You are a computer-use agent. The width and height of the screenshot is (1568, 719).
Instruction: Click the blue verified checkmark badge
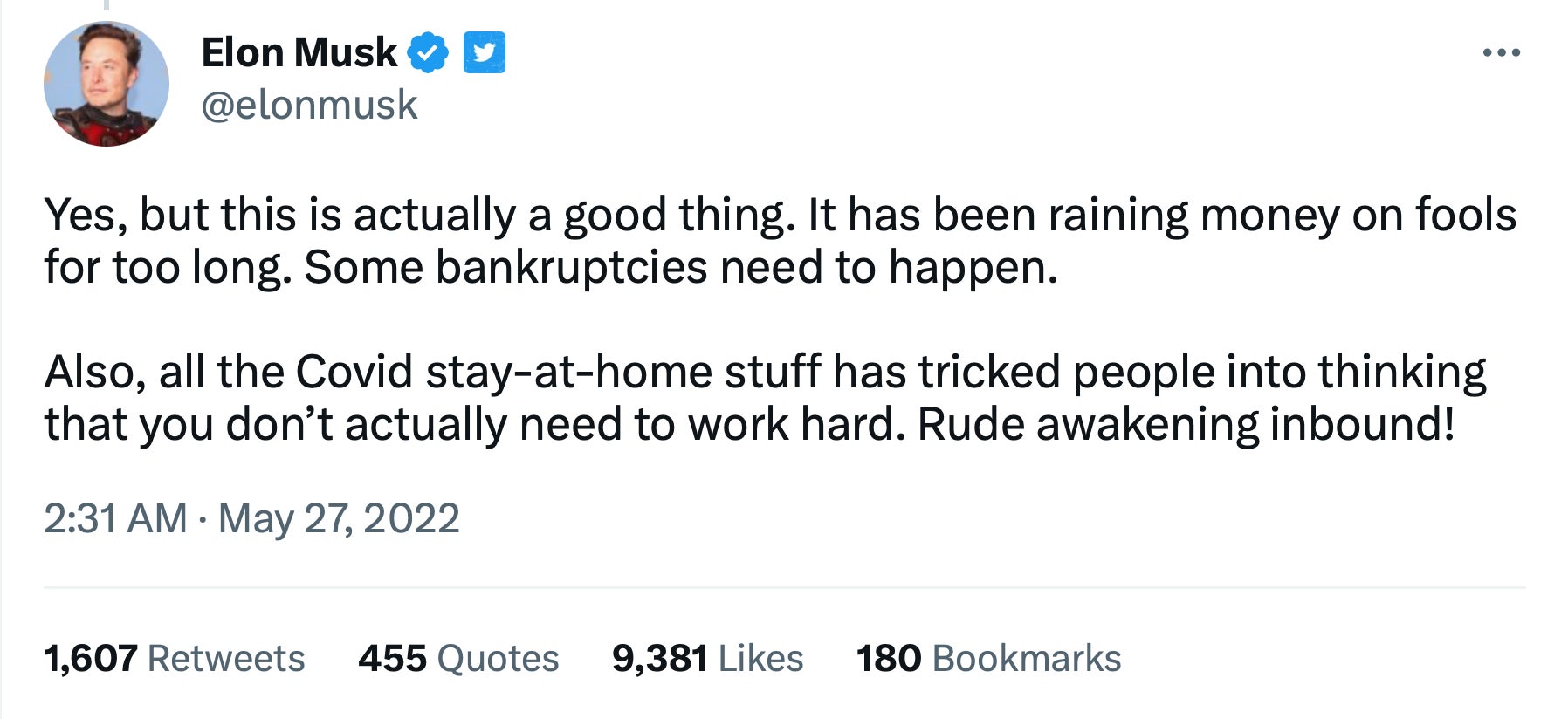pyautogui.click(x=428, y=53)
